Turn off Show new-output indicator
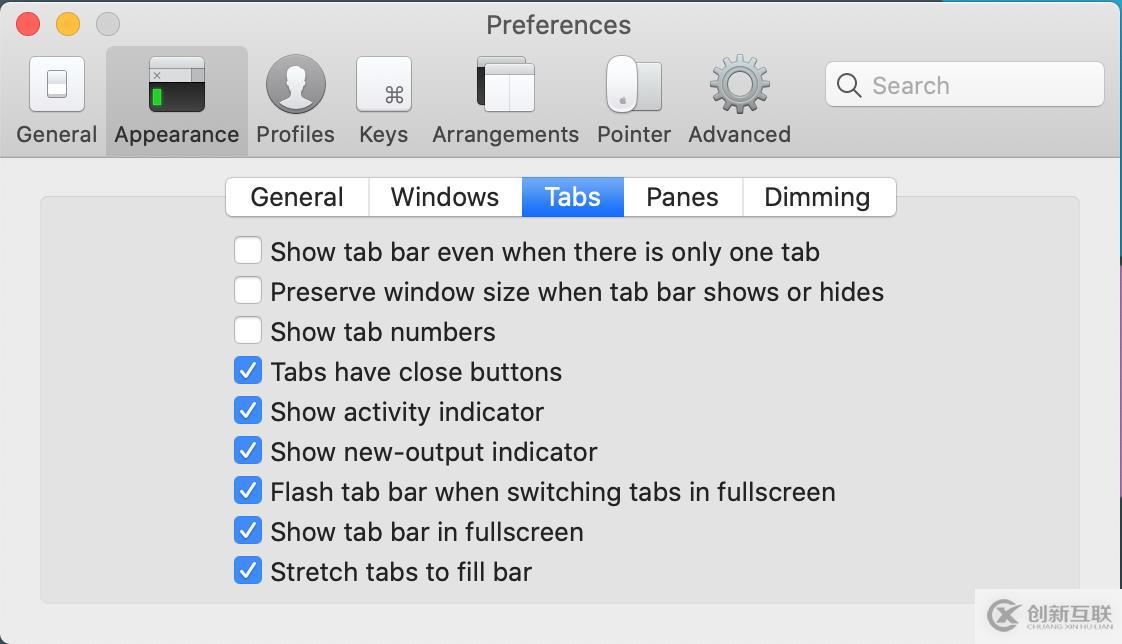The image size is (1122, 644). pos(248,451)
